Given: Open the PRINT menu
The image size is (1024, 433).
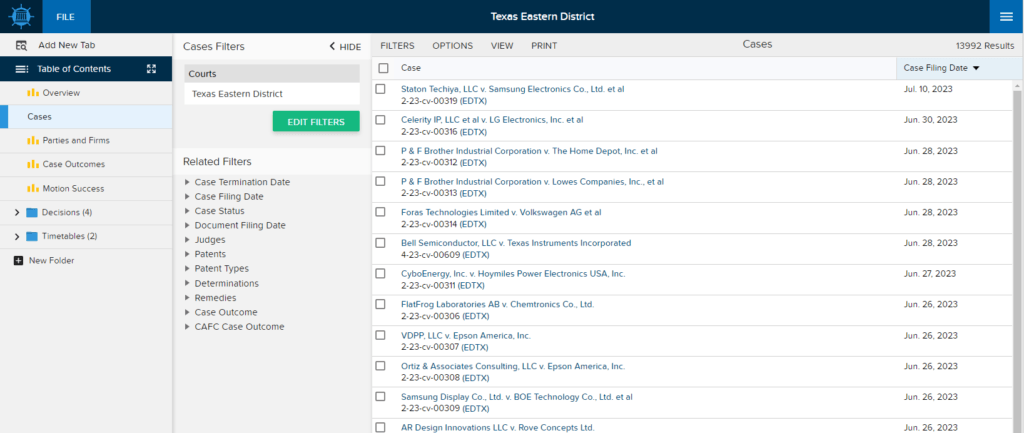Looking at the screenshot, I should tap(544, 46).
